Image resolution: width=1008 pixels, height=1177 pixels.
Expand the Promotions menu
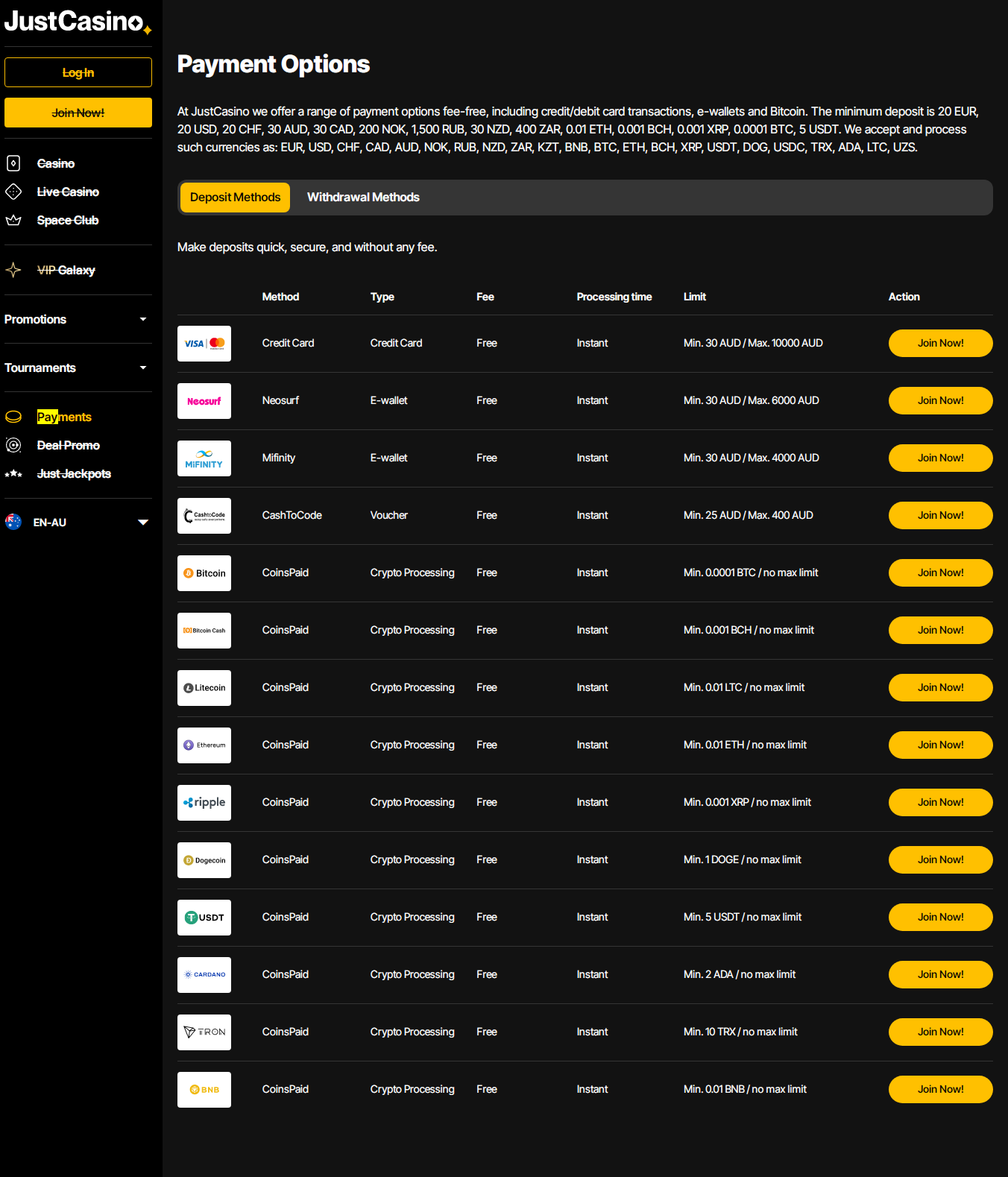pyautogui.click(x=78, y=319)
